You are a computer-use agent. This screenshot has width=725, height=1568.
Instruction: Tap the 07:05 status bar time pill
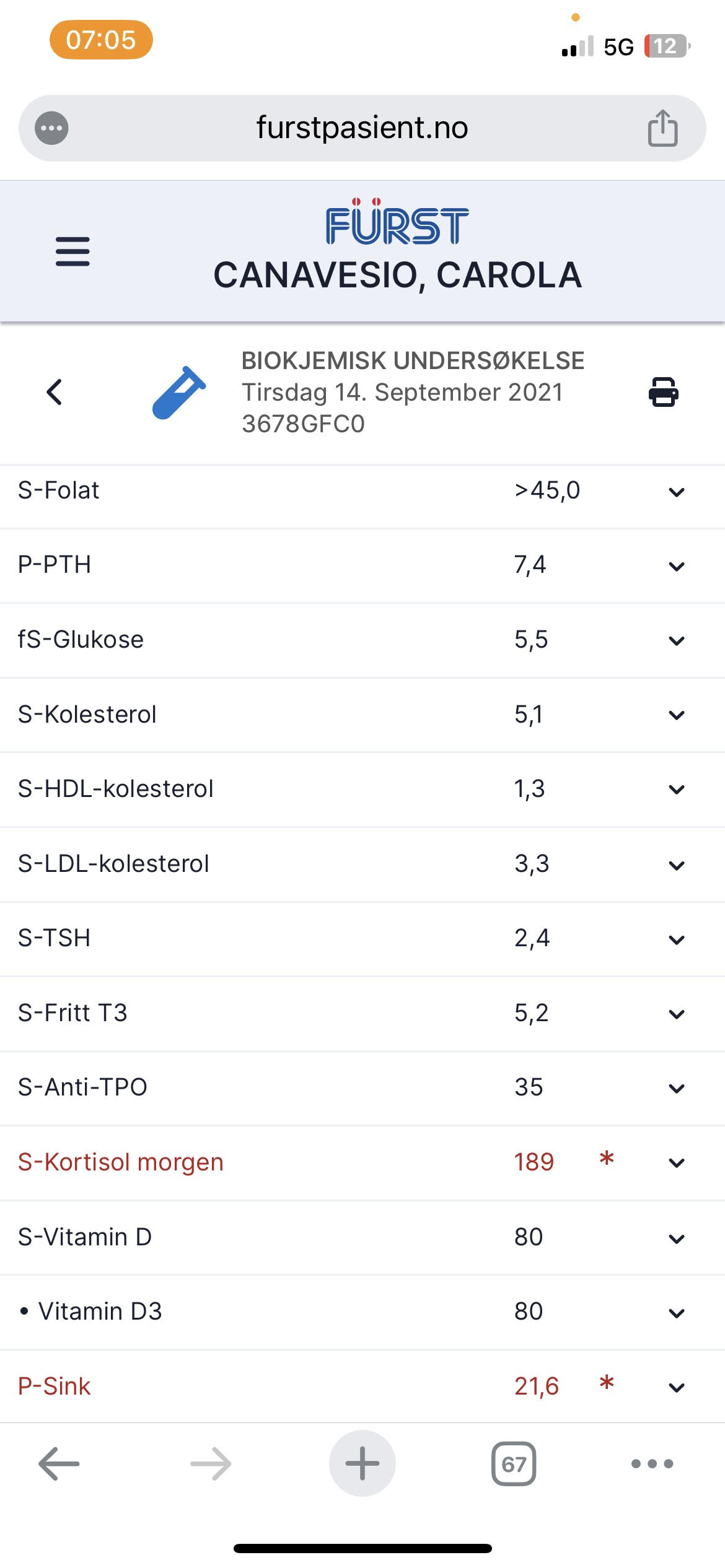tap(101, 40)
